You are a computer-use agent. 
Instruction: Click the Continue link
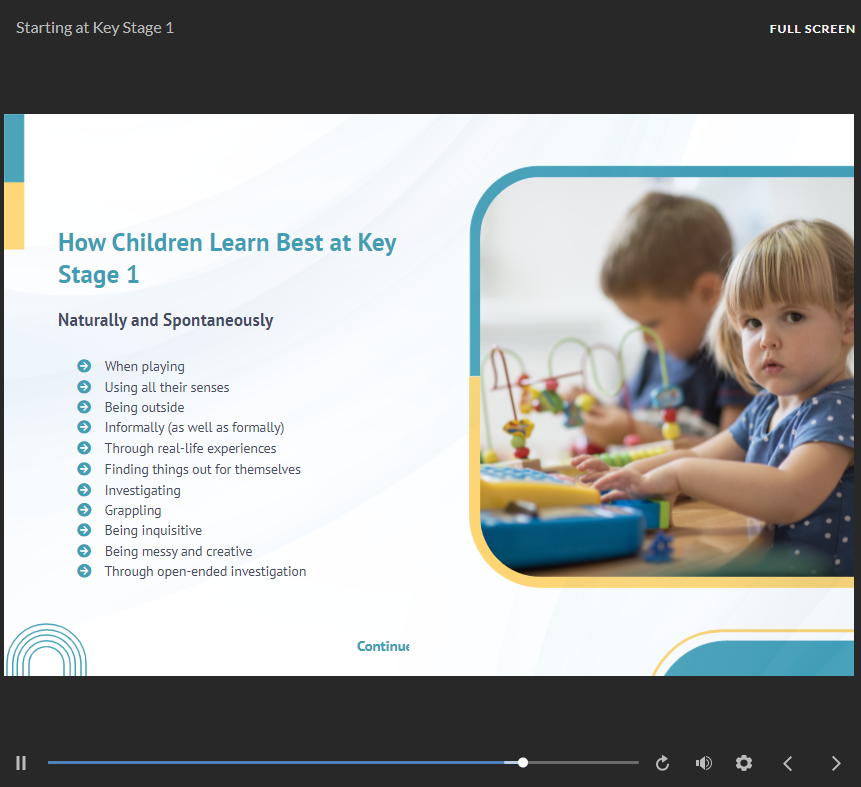pyautogui.click(x=383, y=646)
